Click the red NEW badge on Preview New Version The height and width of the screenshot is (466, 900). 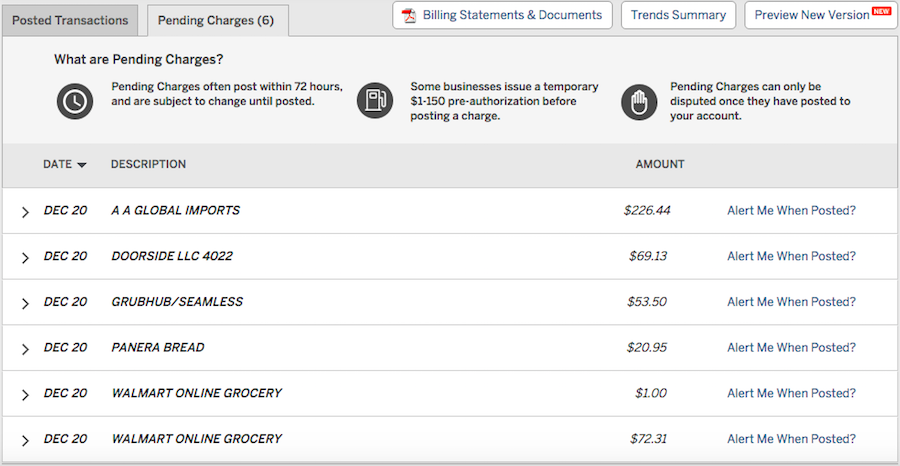pyautogui.click(x=879, y=10)
